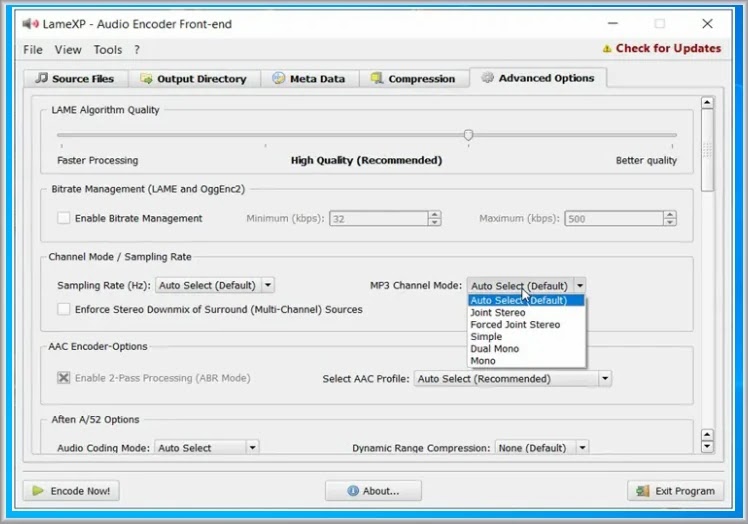Click the info icon on About button
This screenshot has width=748, height=524.
353,491
